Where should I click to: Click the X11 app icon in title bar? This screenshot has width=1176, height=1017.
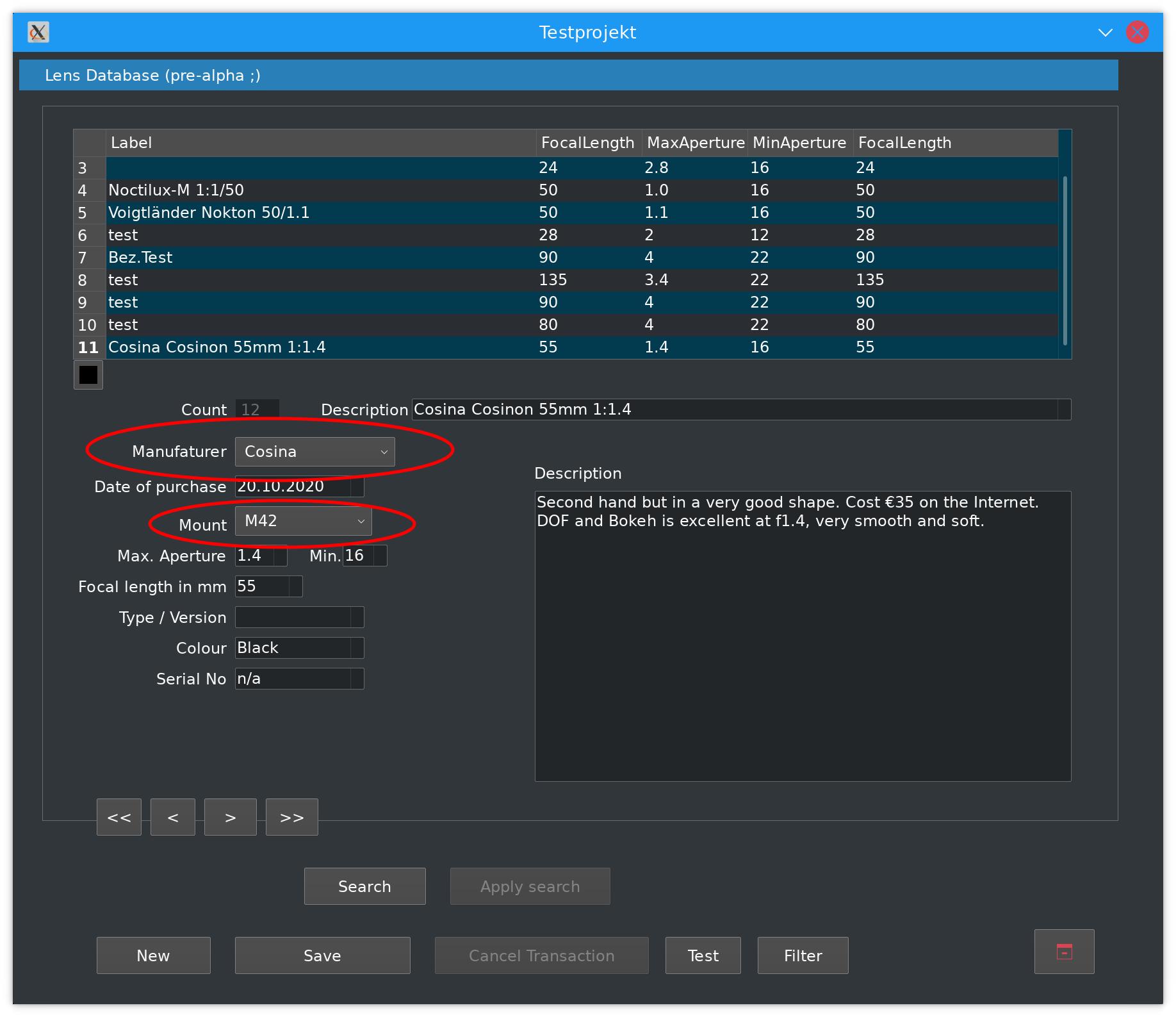(x=38, y=32)
